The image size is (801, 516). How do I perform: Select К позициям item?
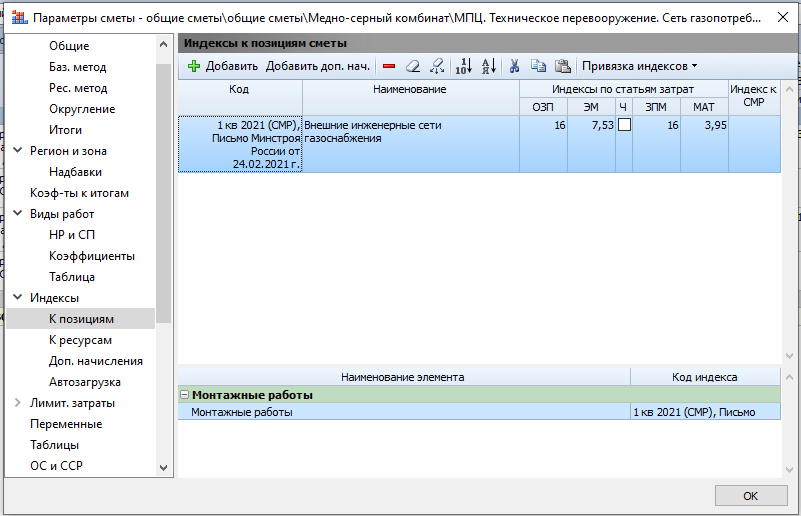pos(81,318)
